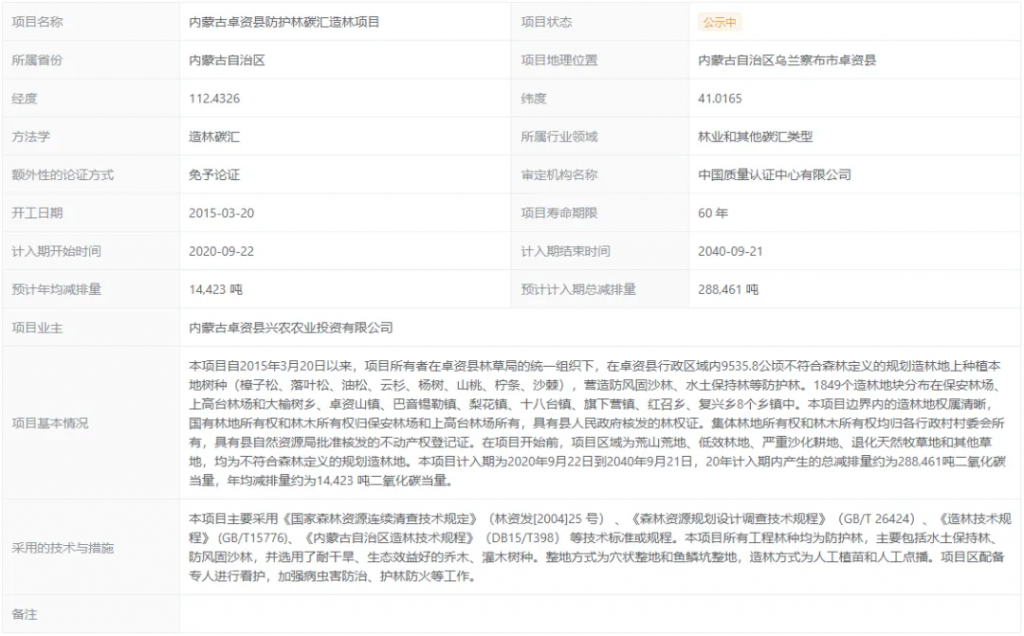1024x636 pixels.
Task: Click the 方法学 value 造林碳汇
Action: pyautogui.click(x=214, y=136)
